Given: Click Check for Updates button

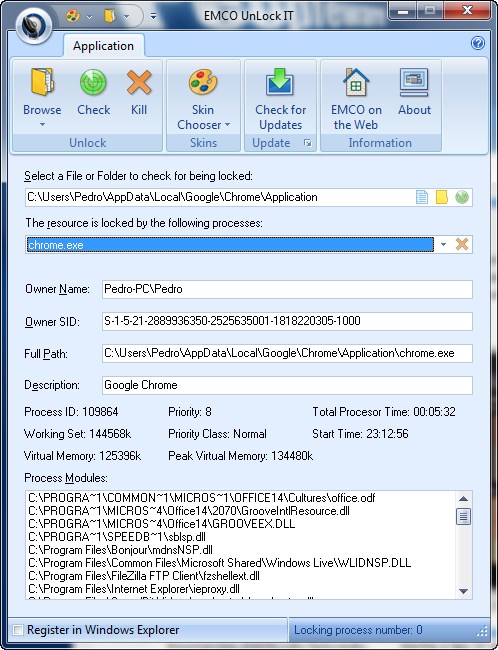Looking at the screenshot, I should (280, 99).
